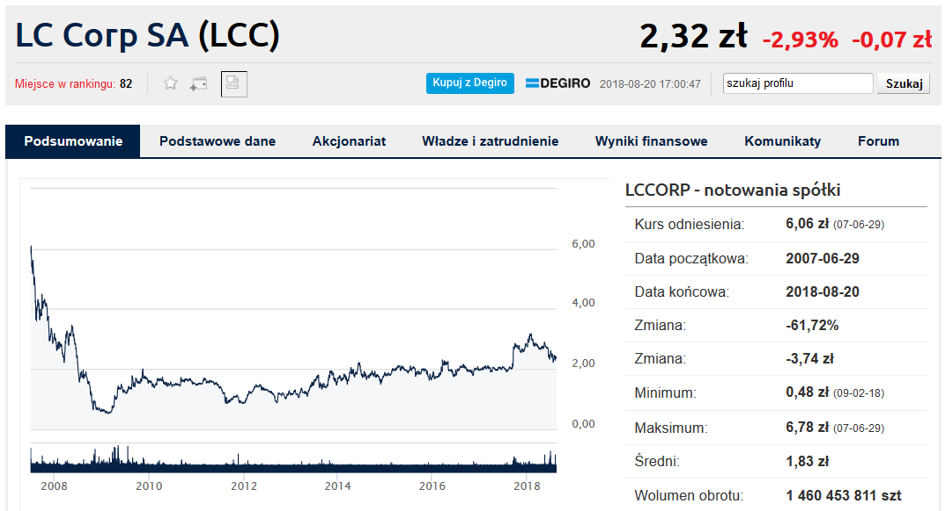Click the add-to-portfolio wallet icon
This screenshot has height=511, width=945.
198,84
